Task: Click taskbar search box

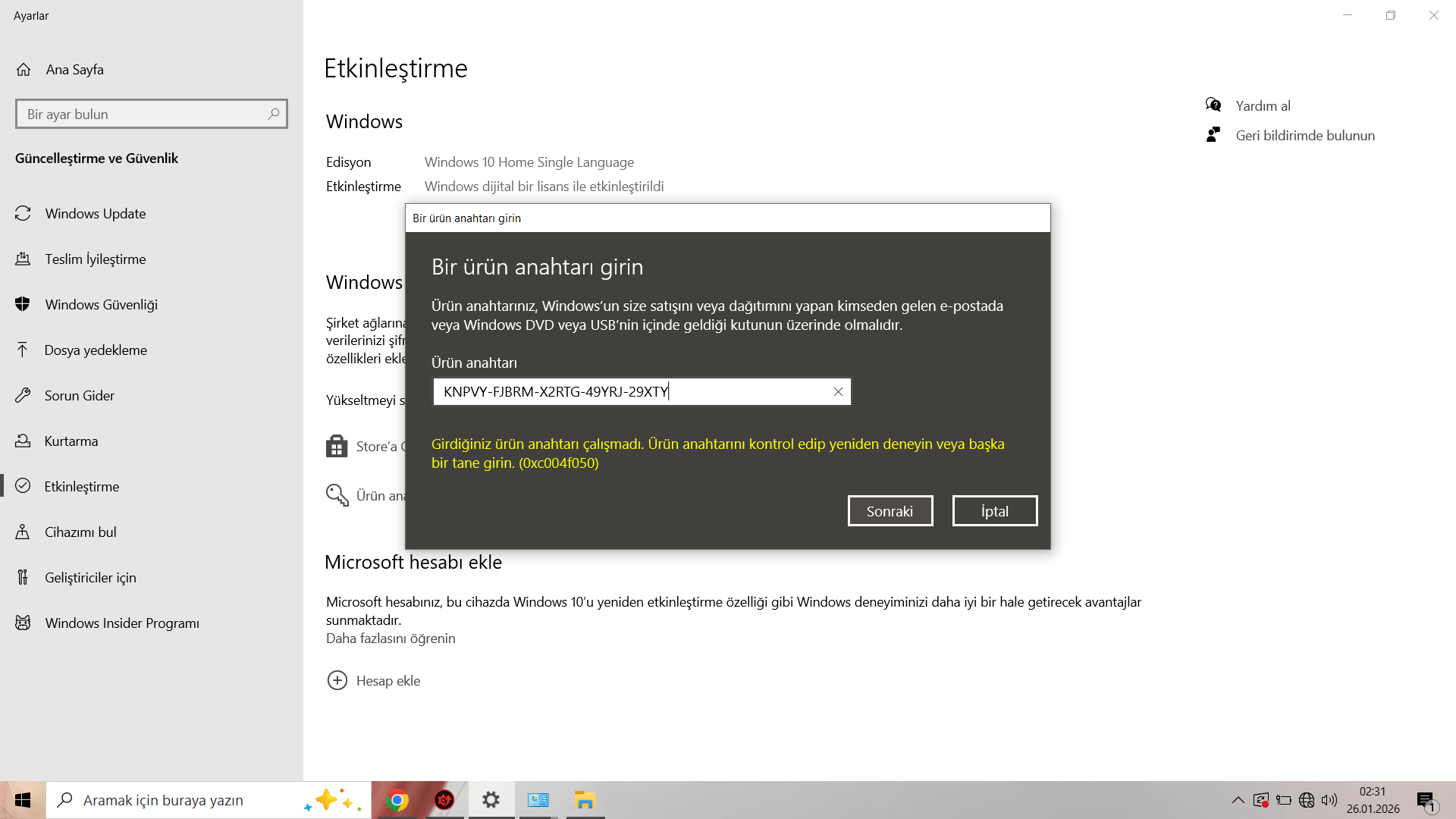Action: click(209, 800)
